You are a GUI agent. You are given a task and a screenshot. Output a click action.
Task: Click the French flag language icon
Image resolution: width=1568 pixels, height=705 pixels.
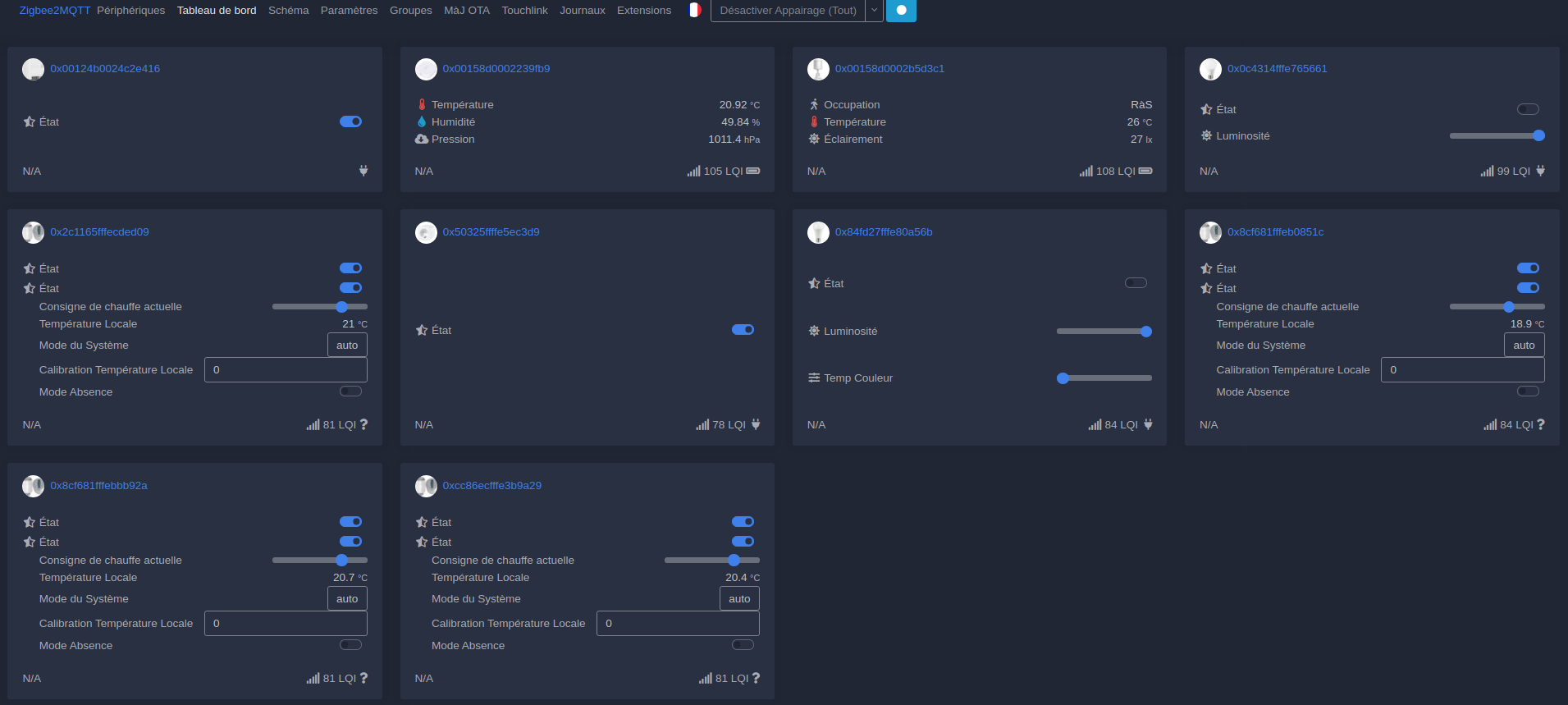point(694,11)
